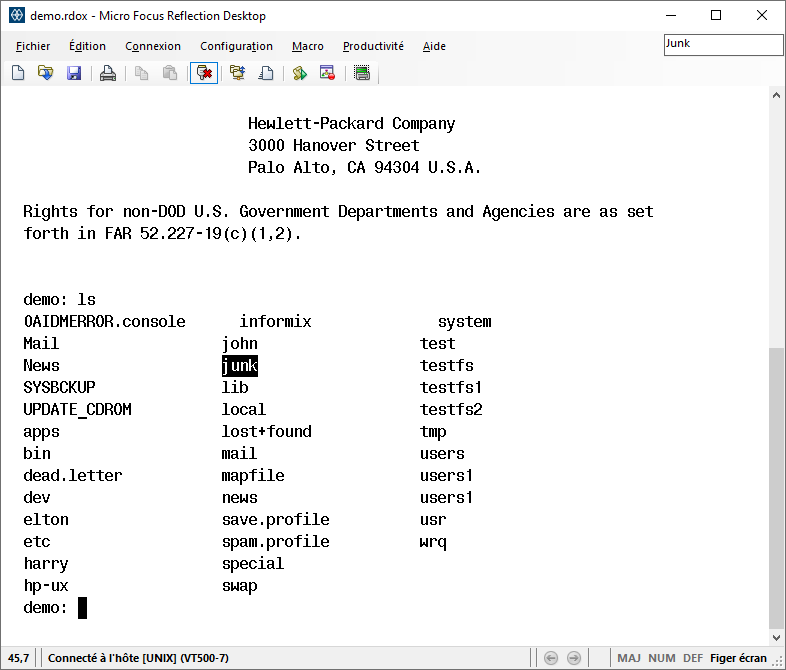The width and height of the screenshot is (786, 670).
Task: Click the swap entry
Action: point(240,586)
